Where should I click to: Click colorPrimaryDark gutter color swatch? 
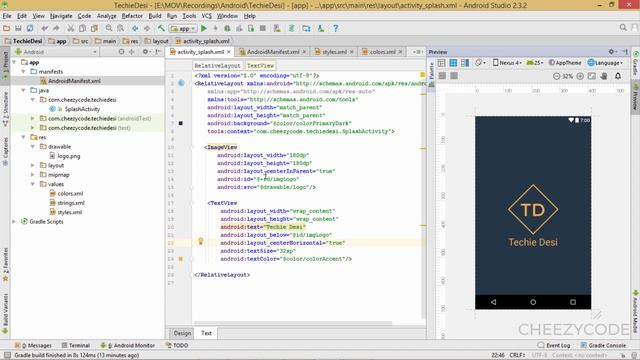(x=180, y=123)
